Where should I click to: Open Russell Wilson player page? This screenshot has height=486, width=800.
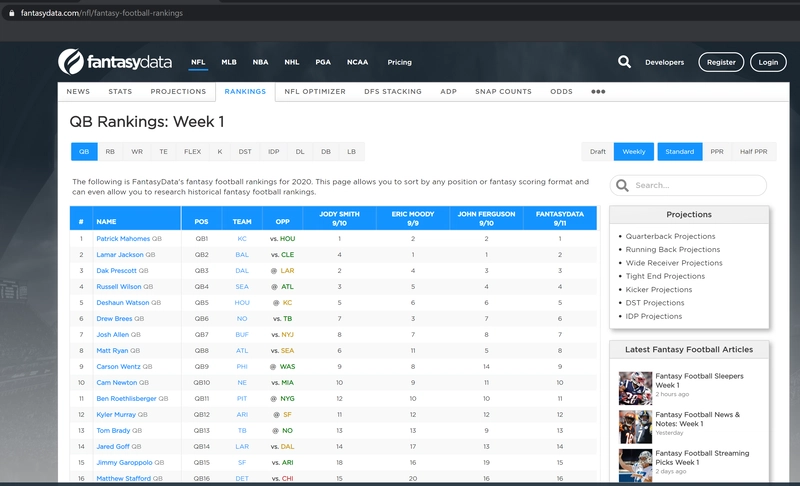[x=119, y=287]
